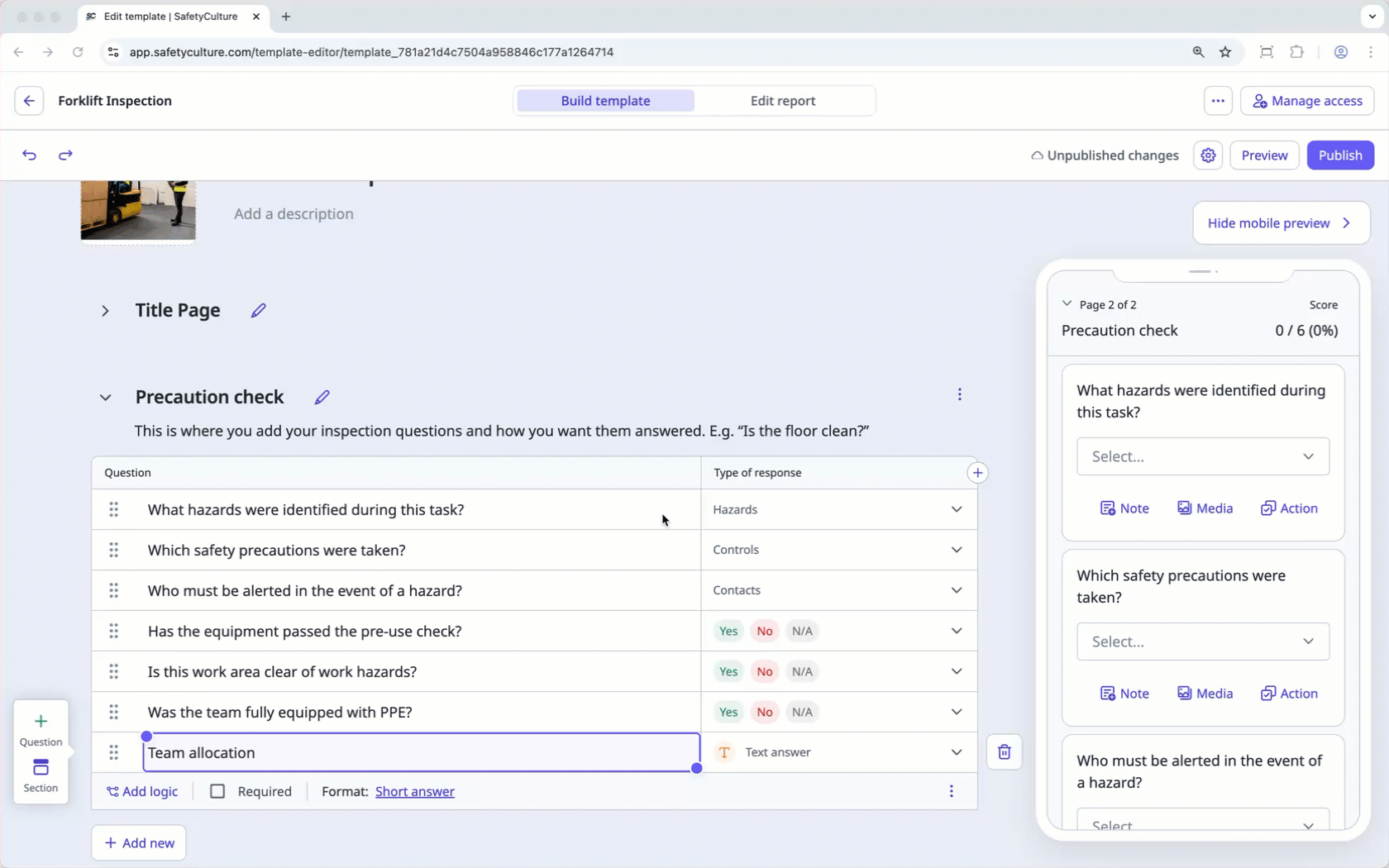Open Manage access

click(x=1307, y=101)
